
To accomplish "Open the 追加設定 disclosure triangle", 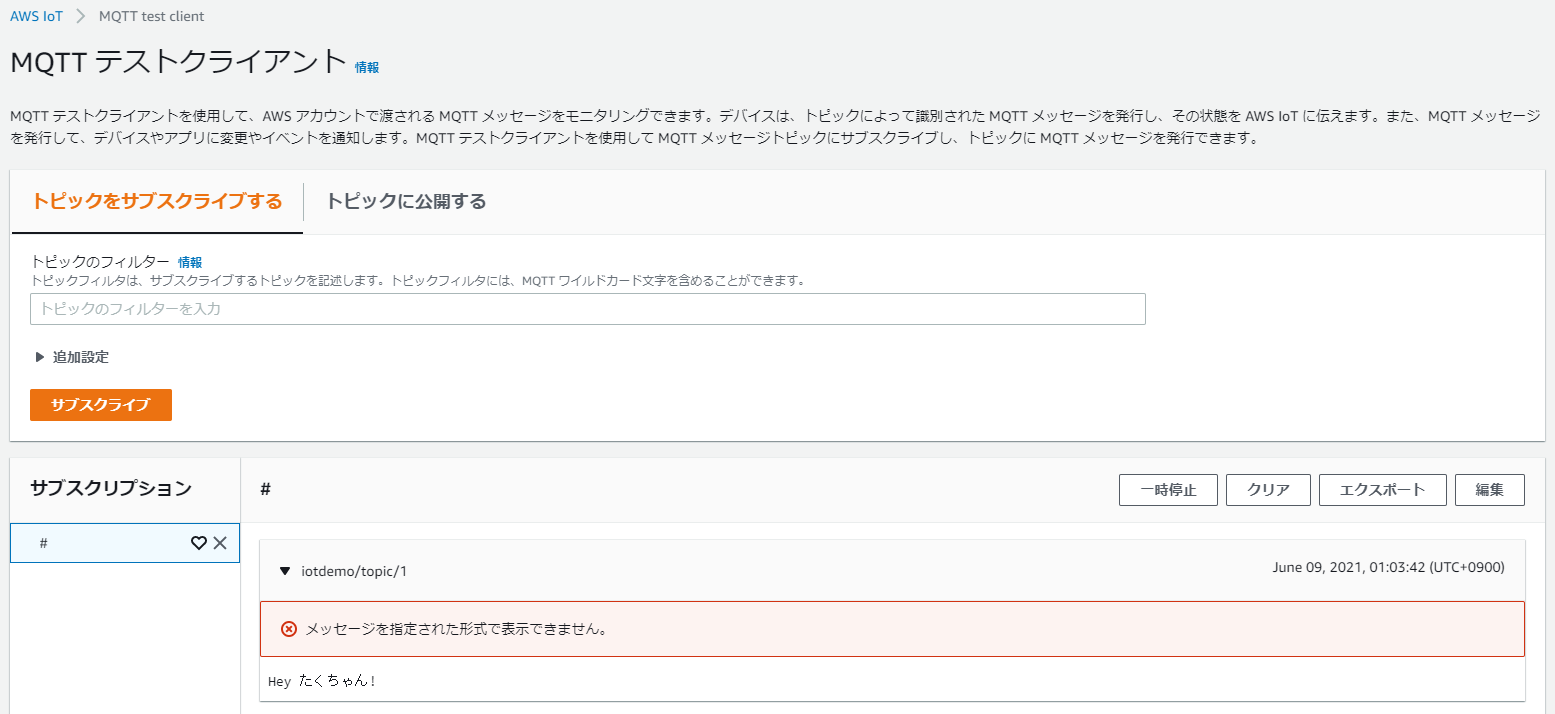I will 40,356.
